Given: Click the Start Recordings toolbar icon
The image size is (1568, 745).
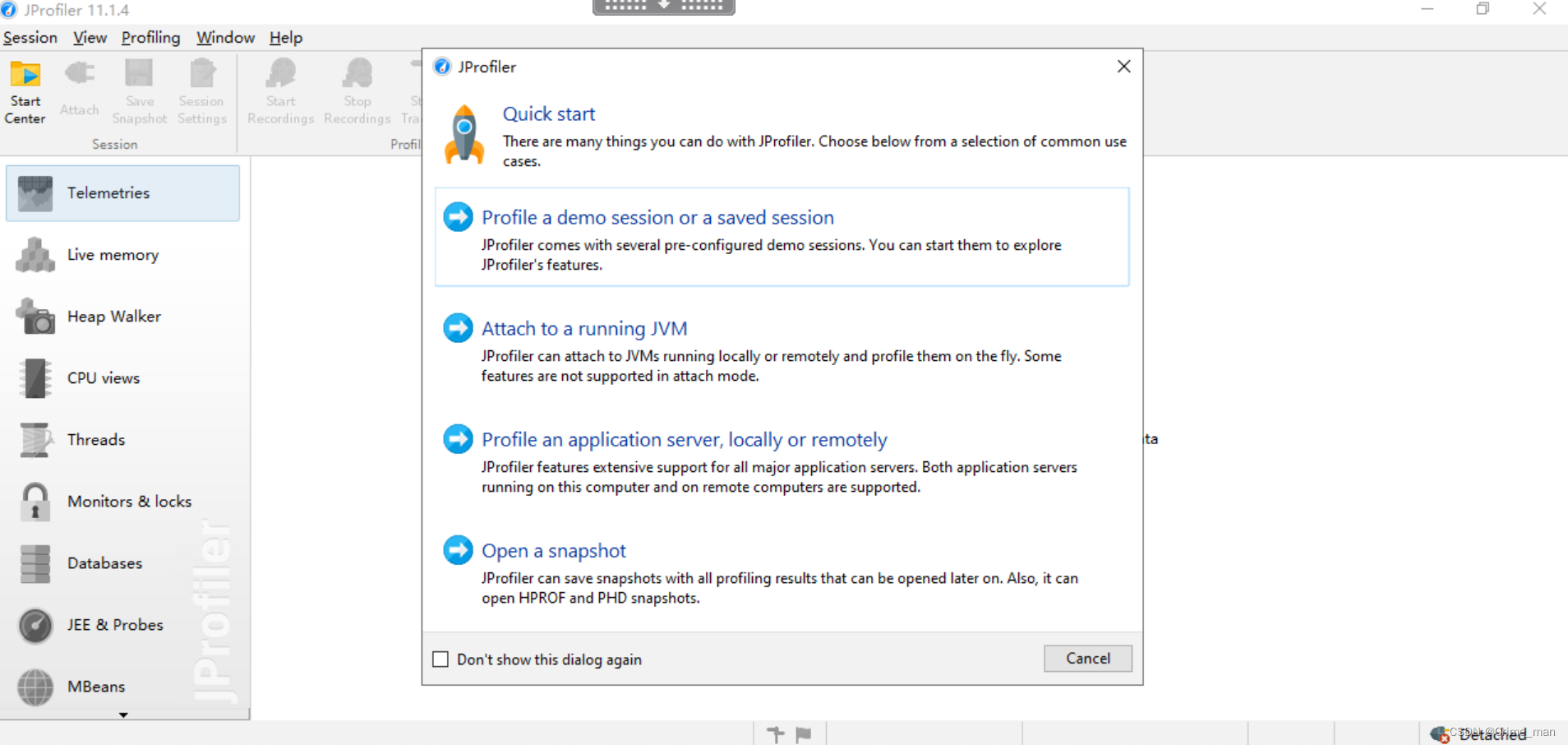Looking at the screenshot, I should point(281,90).
